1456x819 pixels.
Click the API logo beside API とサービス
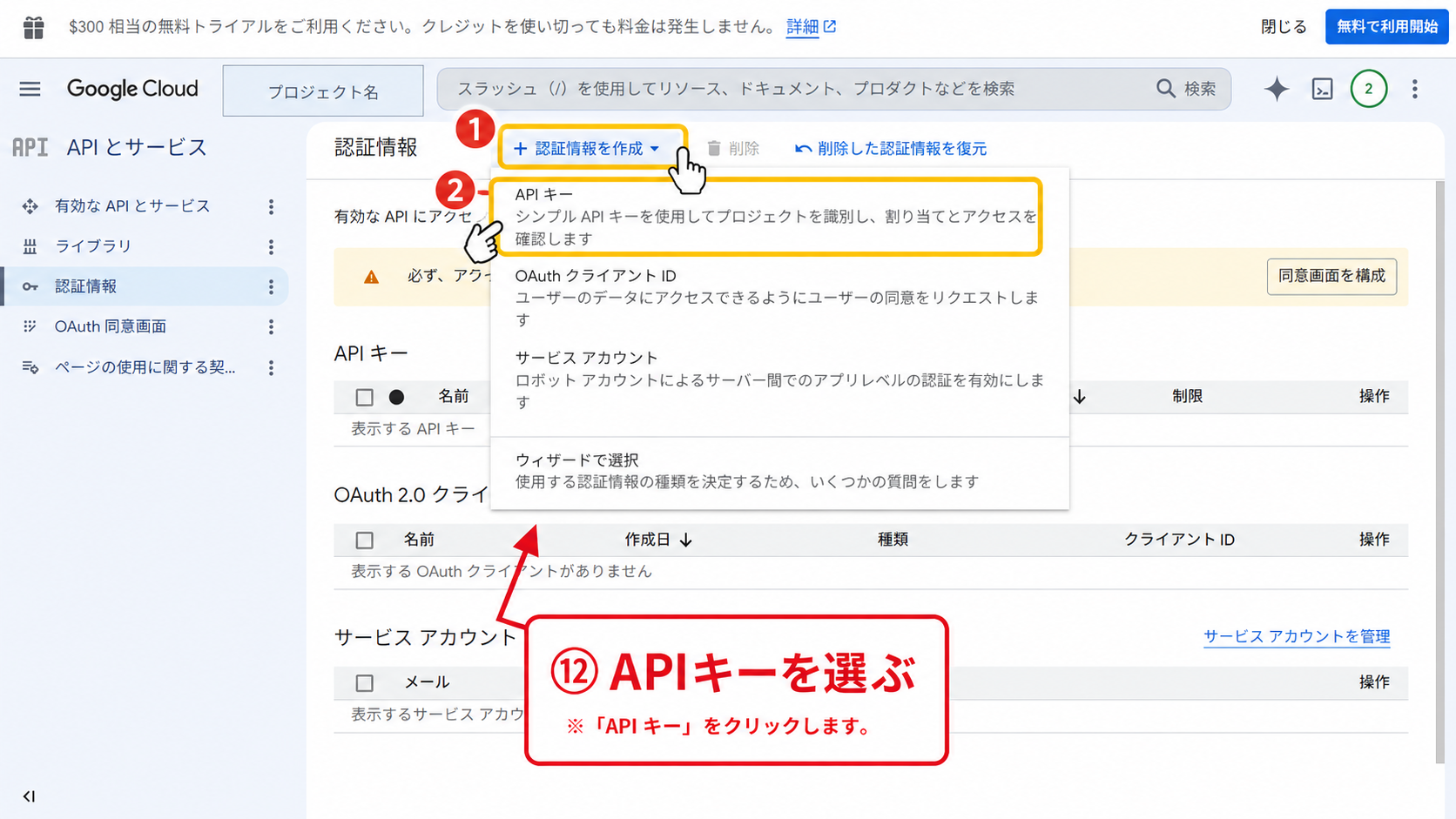[30, 147]
